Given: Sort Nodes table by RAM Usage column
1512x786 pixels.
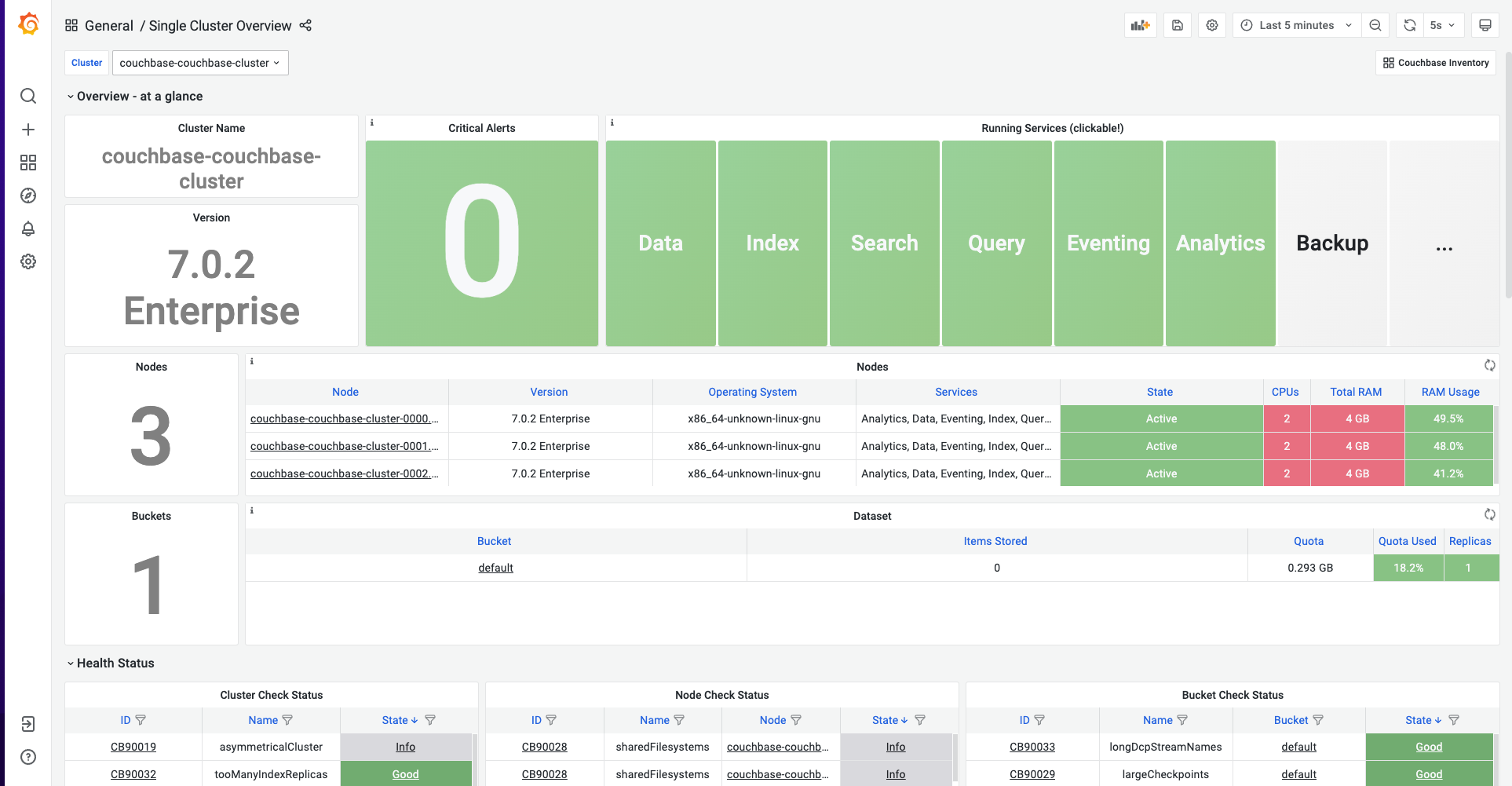Looking at the screenshot, I should click(1451, 392).
